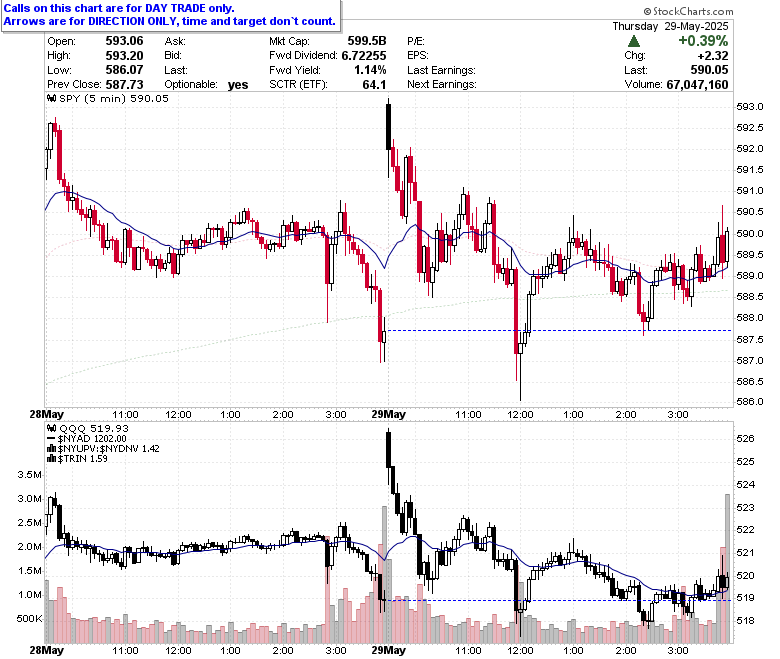
Task: Click the $NYAD line legend icon
Action: (x=52, y=439)
